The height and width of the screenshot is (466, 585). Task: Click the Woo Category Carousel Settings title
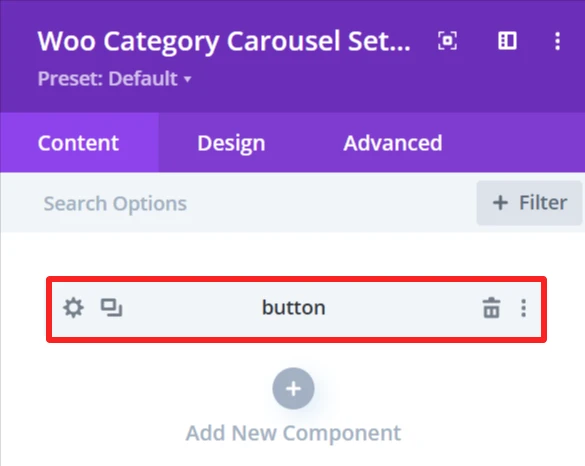pyautogui.click(x=224, y=41)
